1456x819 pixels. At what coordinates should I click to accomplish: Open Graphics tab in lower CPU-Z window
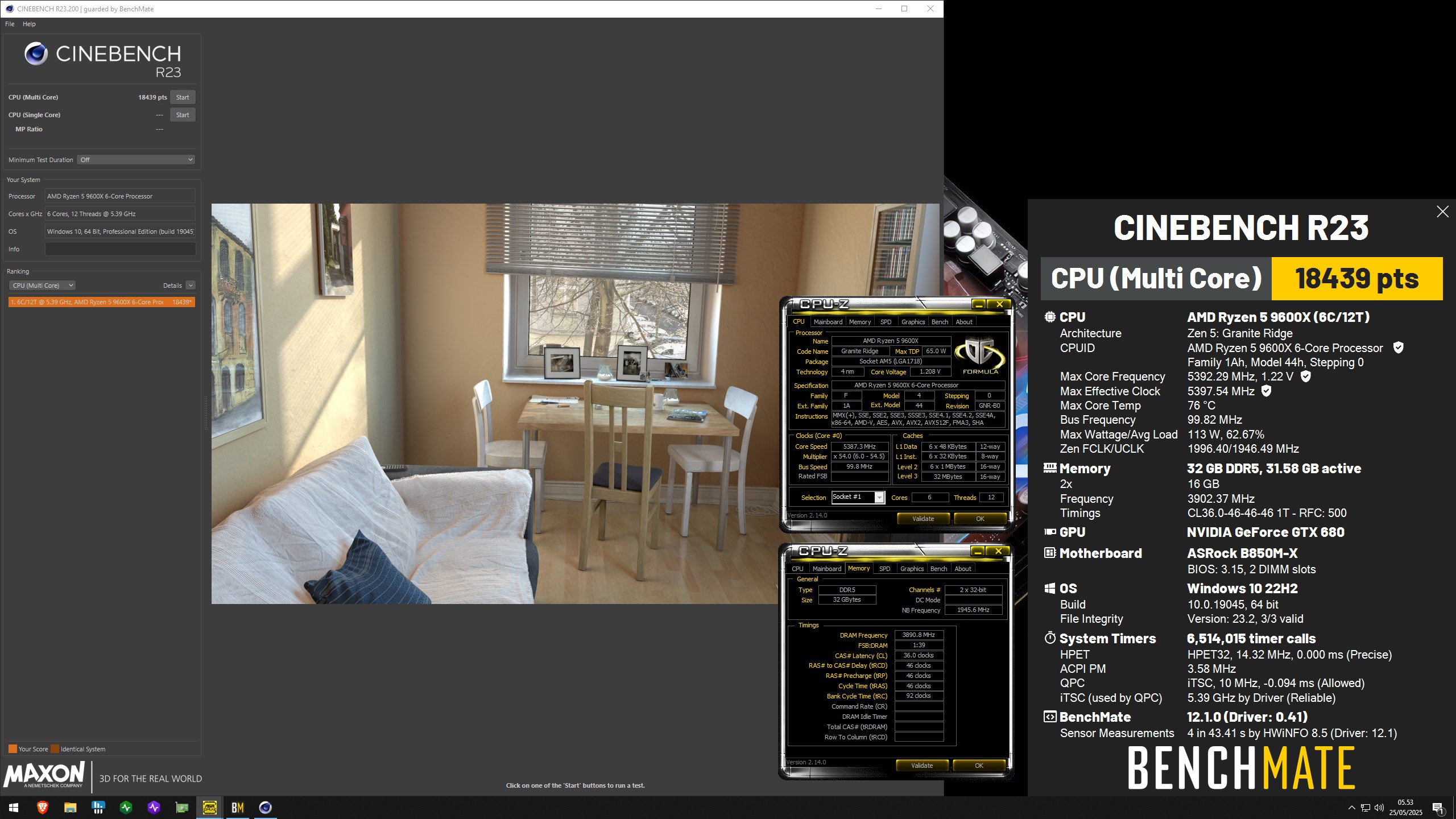pos(912,569)
